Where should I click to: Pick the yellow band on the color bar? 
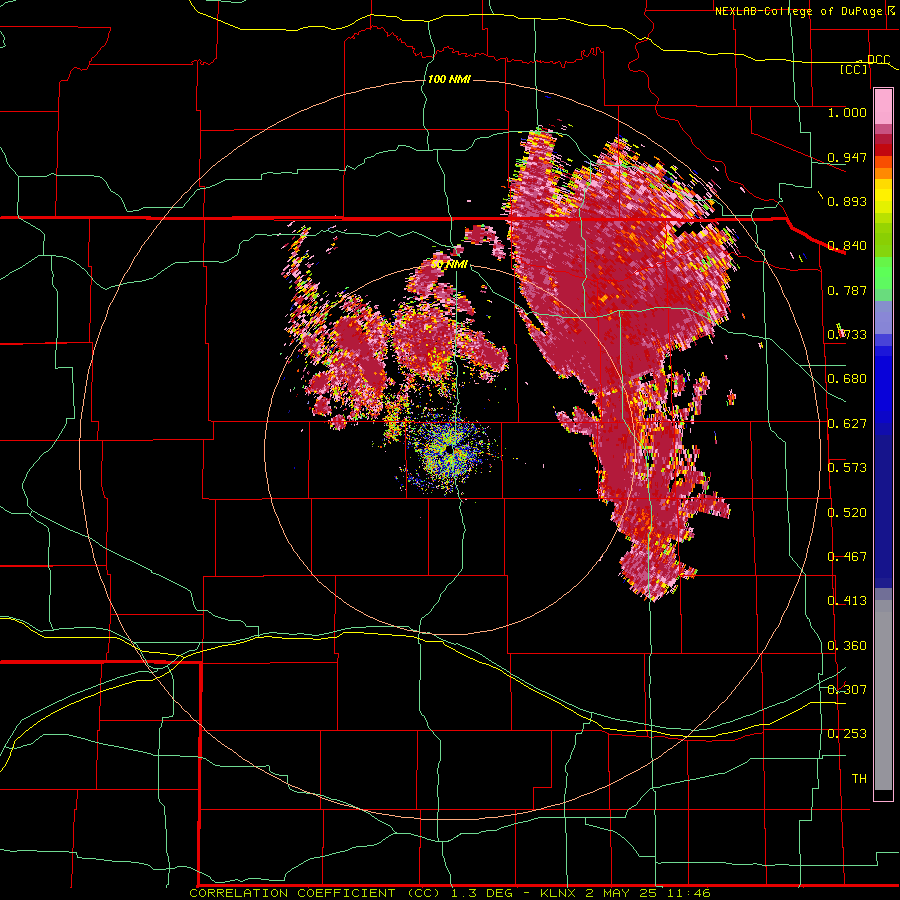point(883,196)
